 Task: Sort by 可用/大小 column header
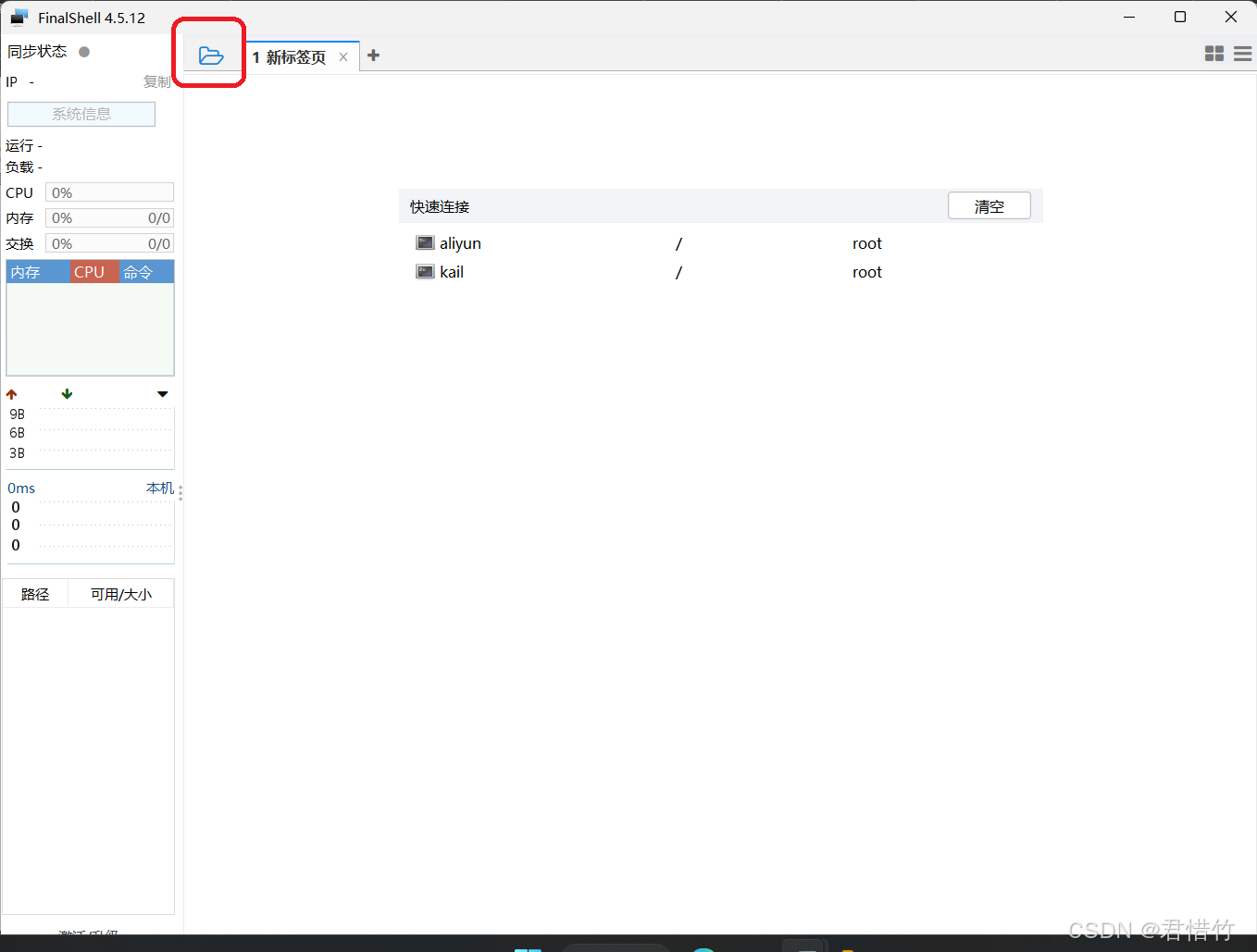(x=121, y=594)
